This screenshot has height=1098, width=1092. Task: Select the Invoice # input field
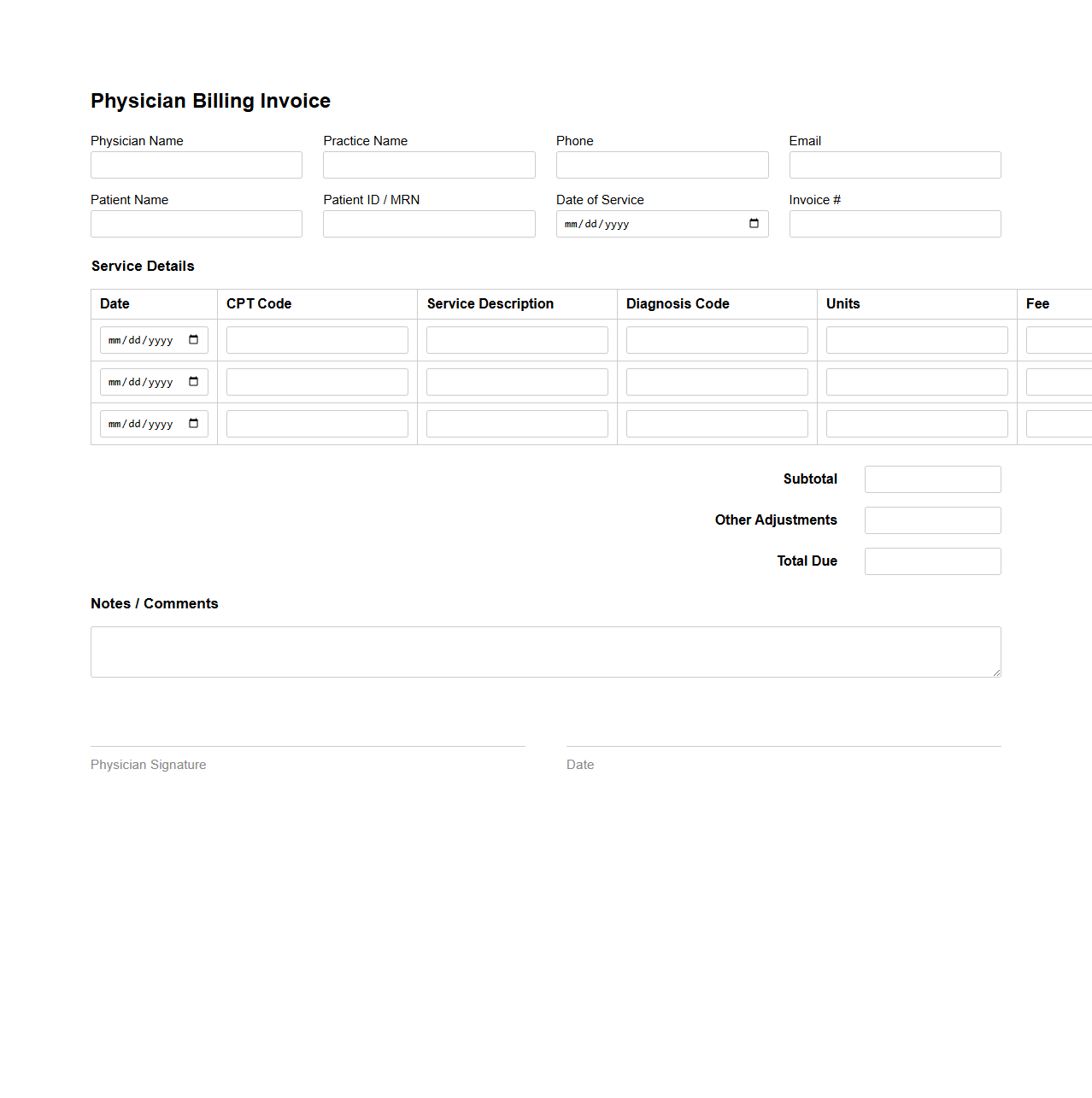click(x=894, y=223)
